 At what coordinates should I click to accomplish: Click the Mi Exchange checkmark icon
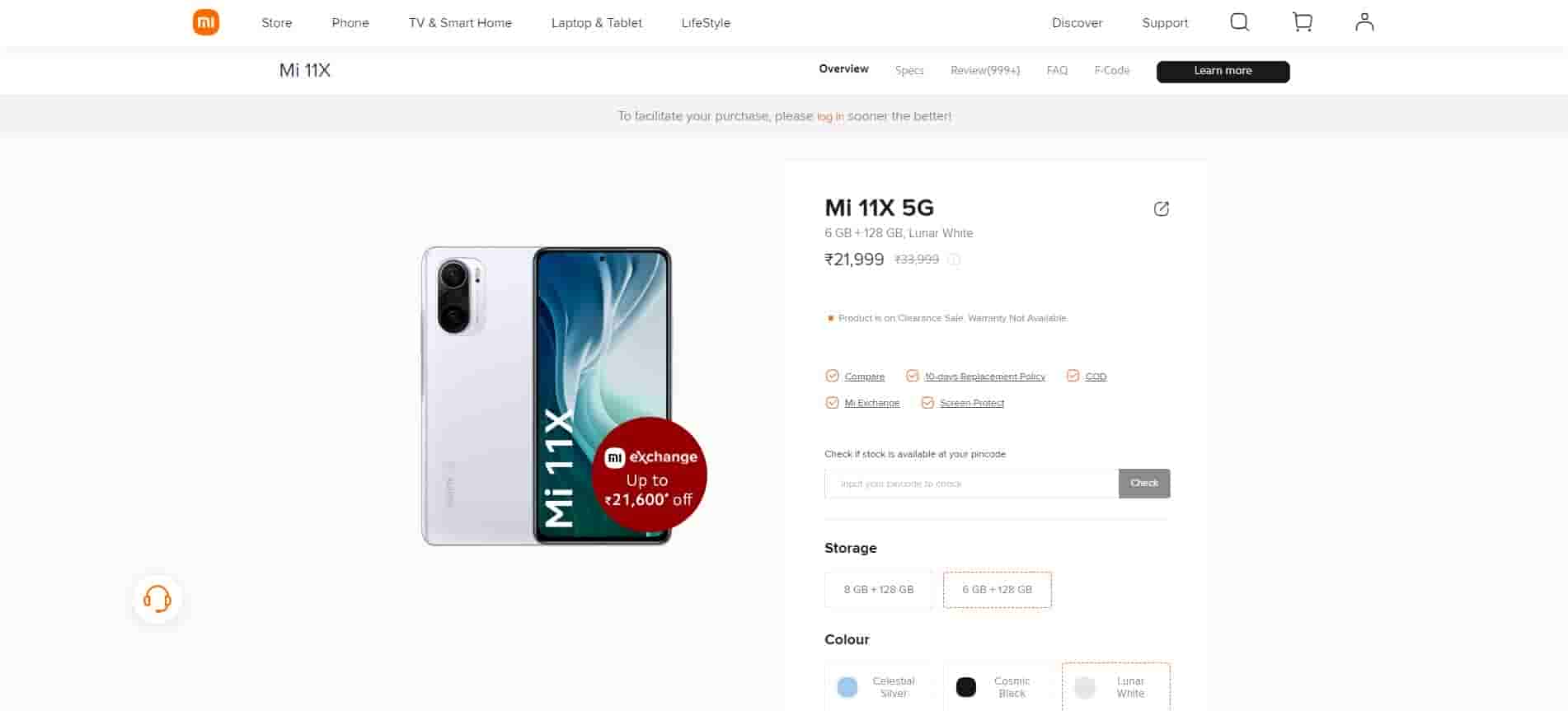click(x=832, y=403)
